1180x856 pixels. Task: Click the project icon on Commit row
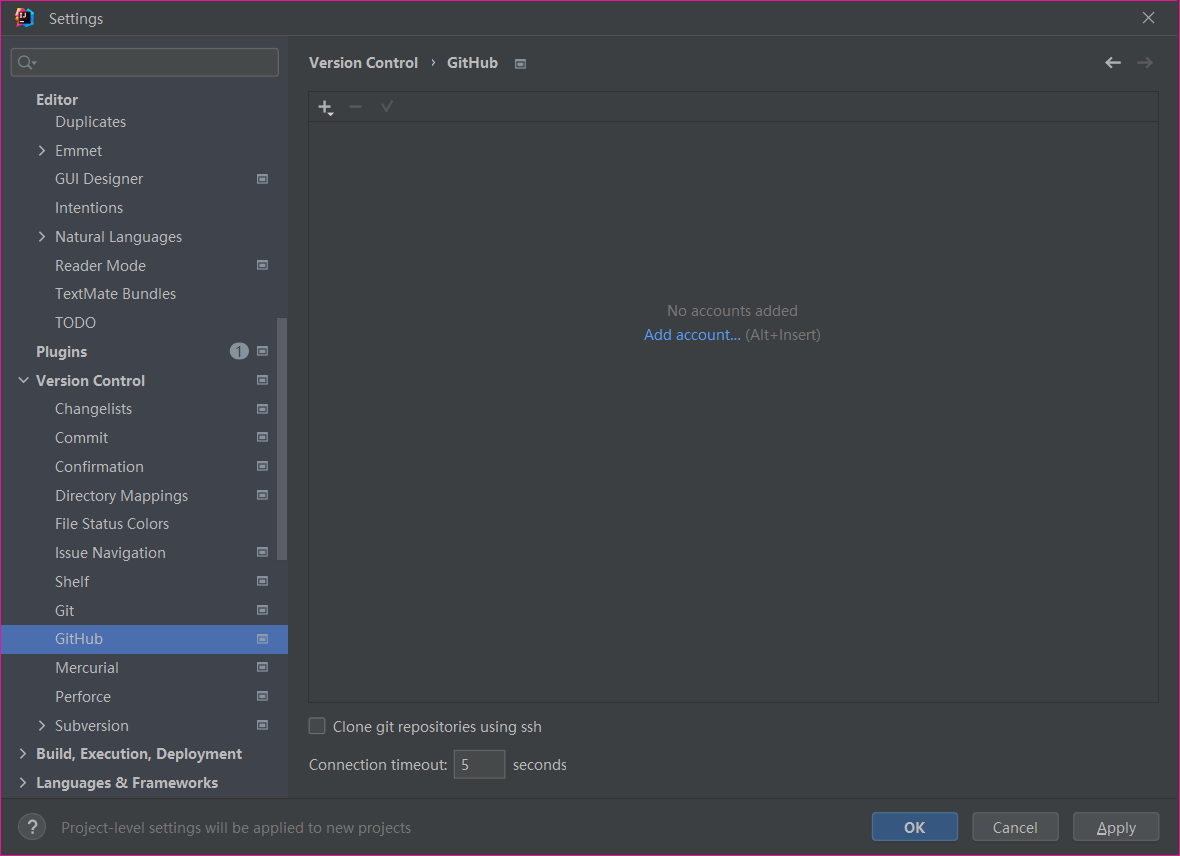coord(263,437)
